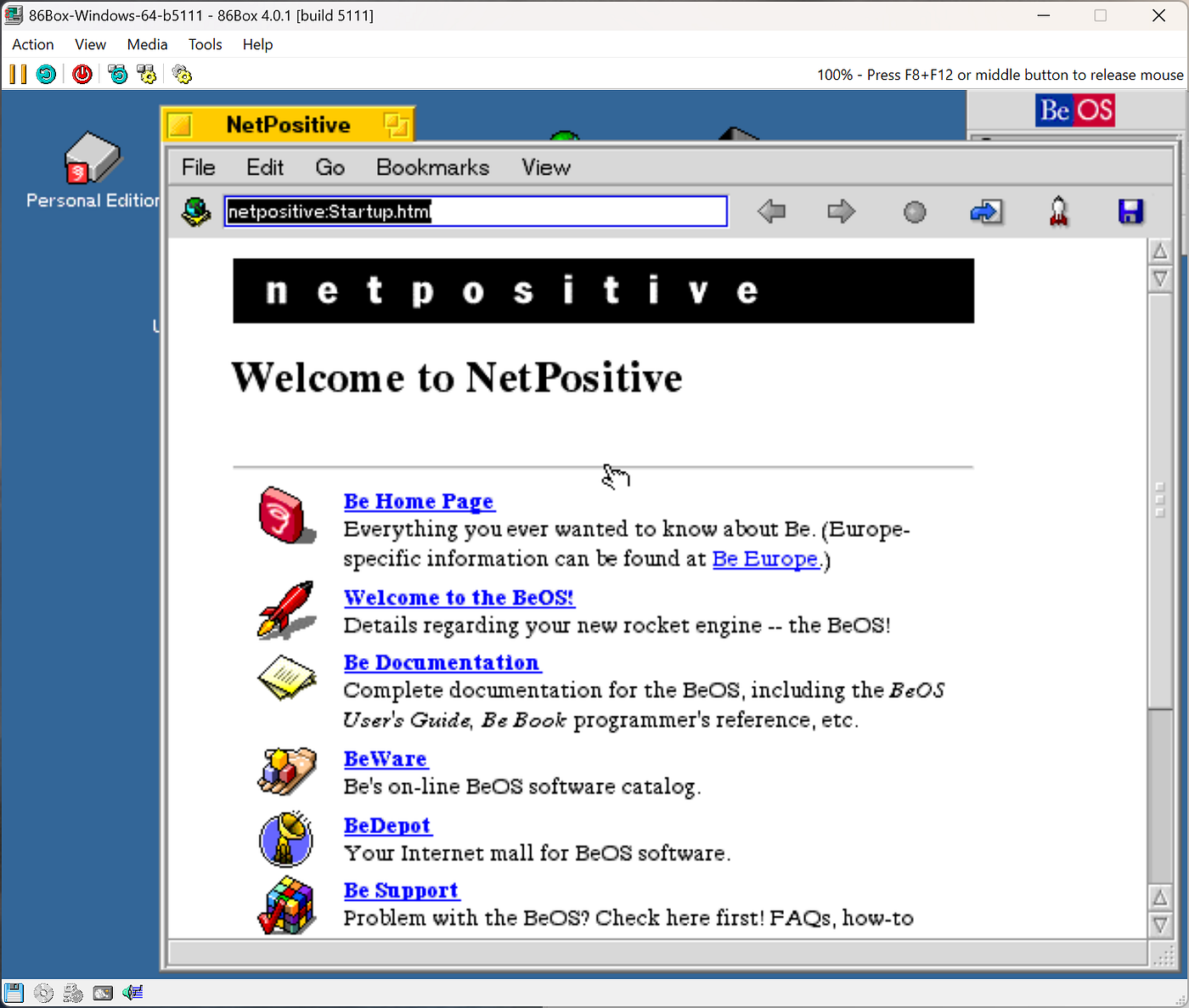Click bottom scroll-down arrow of page scrollbar
1189x1008 pixels.
1160,924
